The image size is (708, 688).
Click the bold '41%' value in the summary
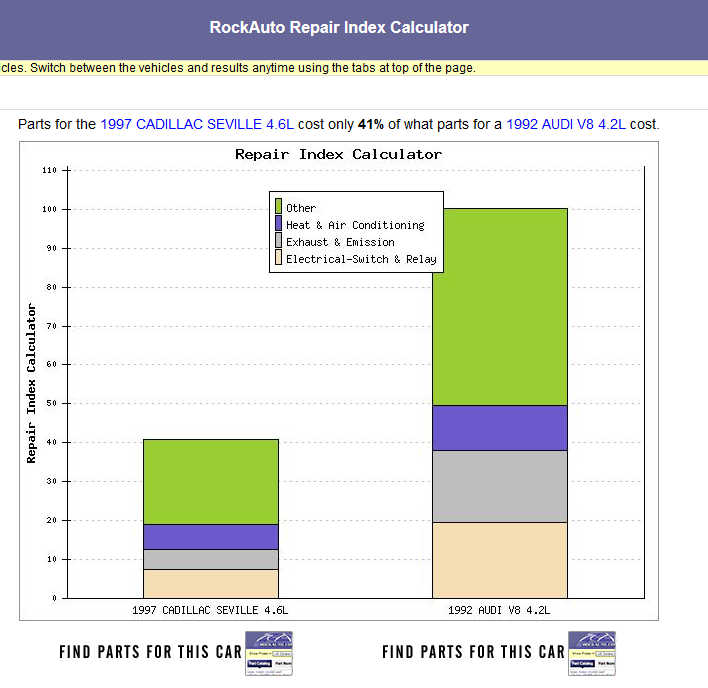click(x=371, y=124)
